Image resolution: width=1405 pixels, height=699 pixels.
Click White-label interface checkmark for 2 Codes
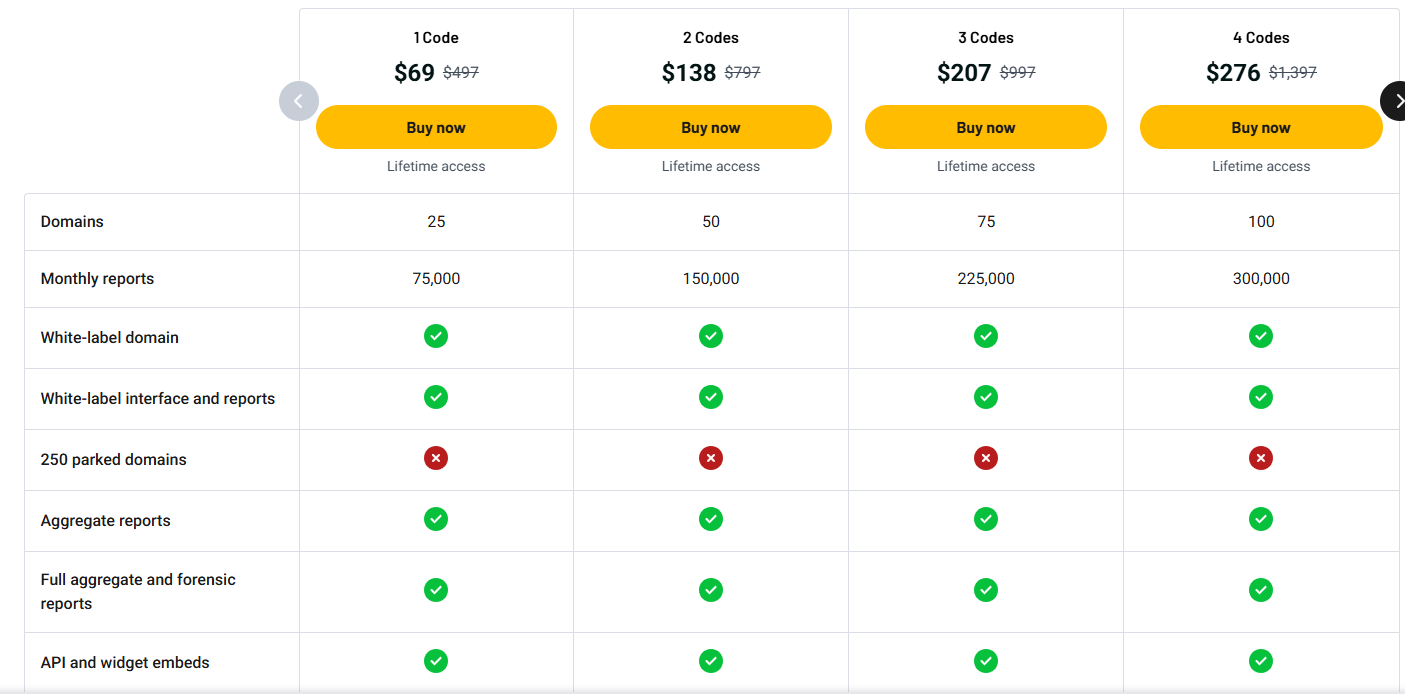point(711,397)
